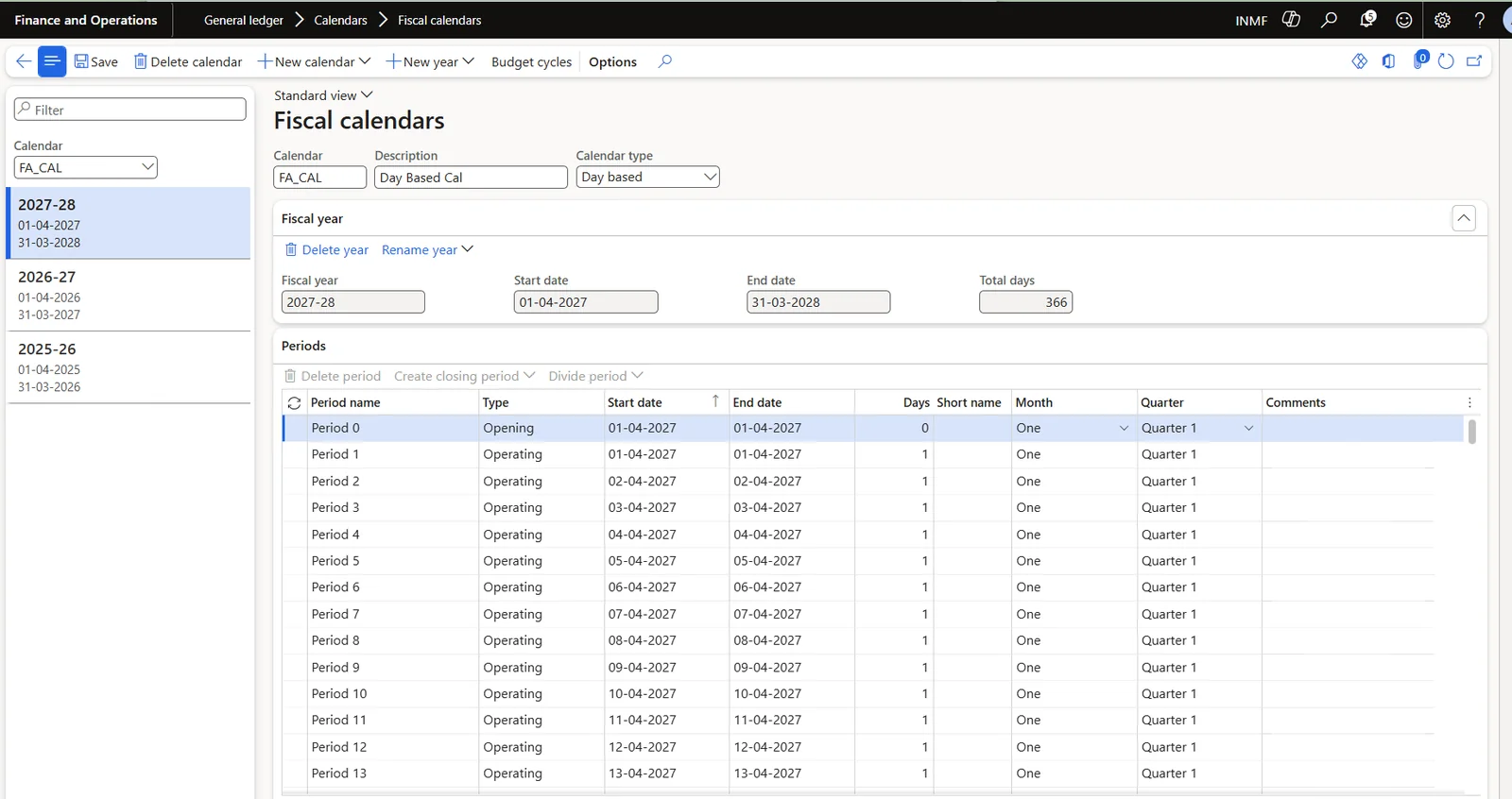
Task: Open the Quarter dropdown for Period 0
Action: point(1248,428)
